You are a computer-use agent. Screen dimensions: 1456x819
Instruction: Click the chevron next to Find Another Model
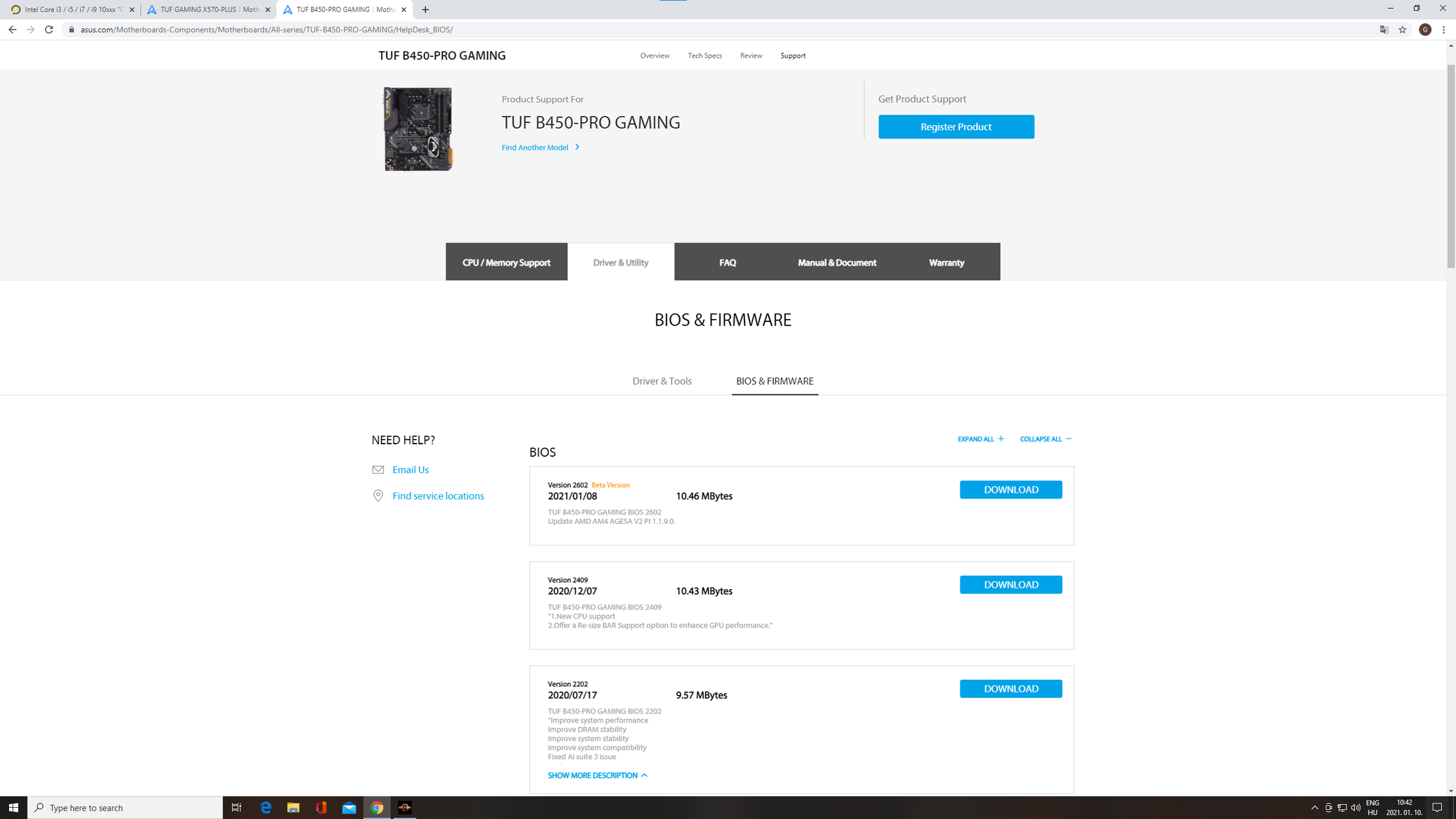[577, 147]
